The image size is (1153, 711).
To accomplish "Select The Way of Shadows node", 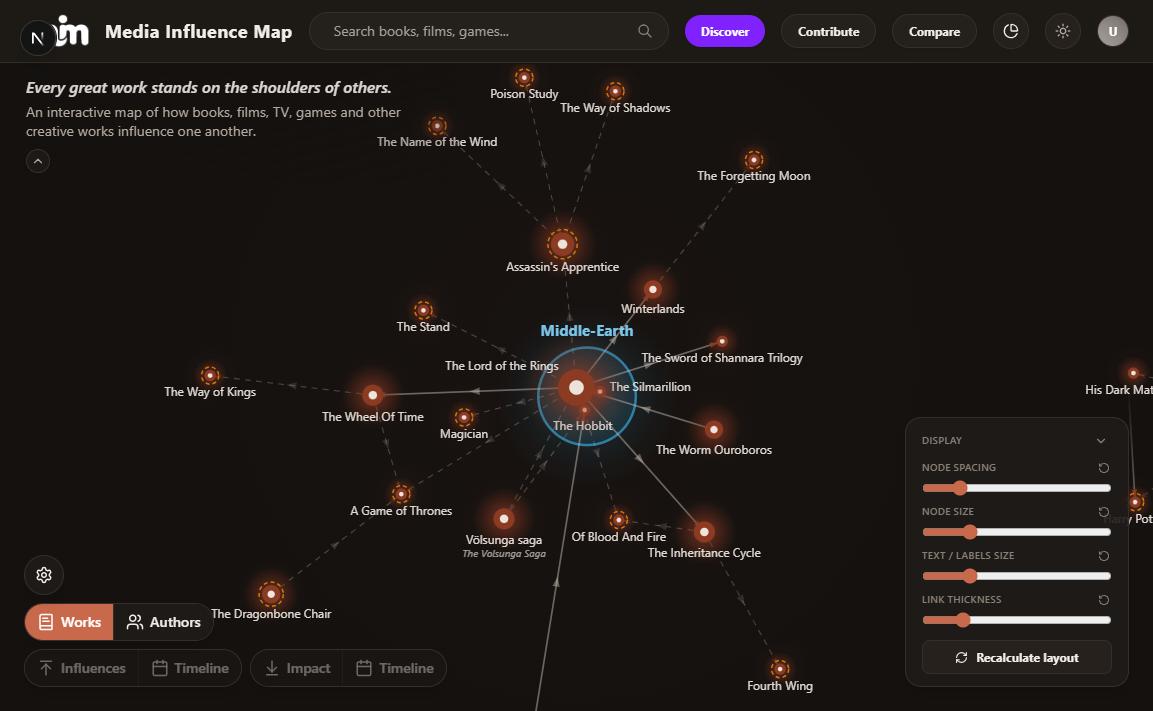I will (x=615, y=91).
